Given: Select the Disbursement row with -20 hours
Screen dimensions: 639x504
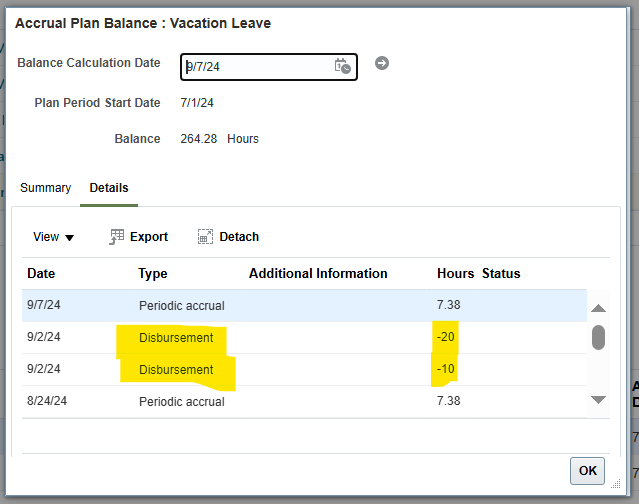Looking at the screenshot, I should coord(304,337).
